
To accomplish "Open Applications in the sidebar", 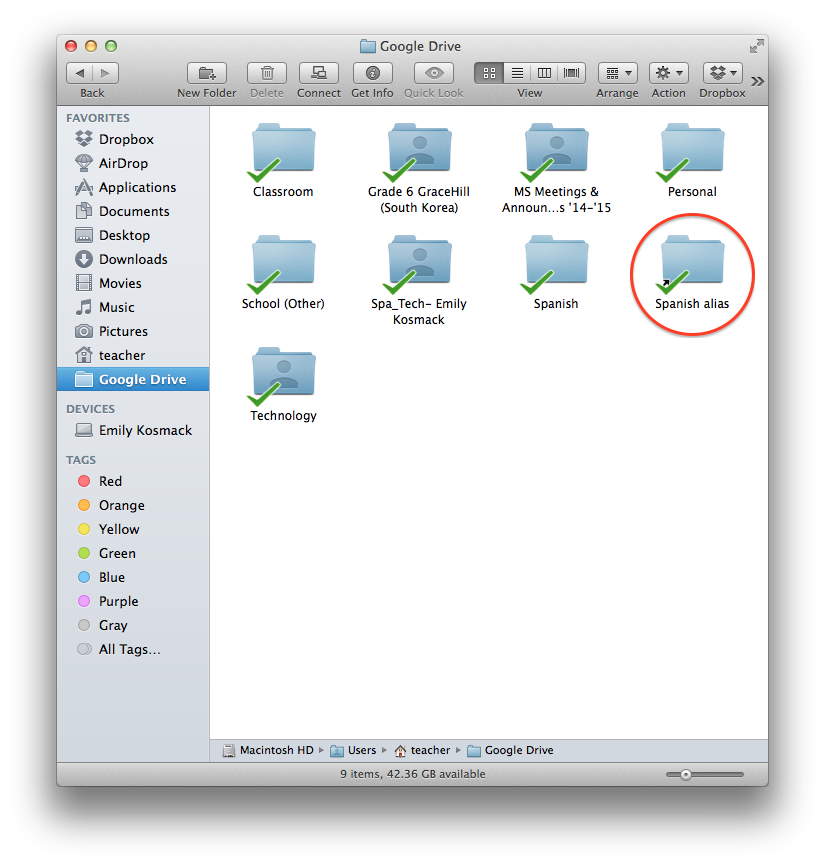I will tap(132, 188).
